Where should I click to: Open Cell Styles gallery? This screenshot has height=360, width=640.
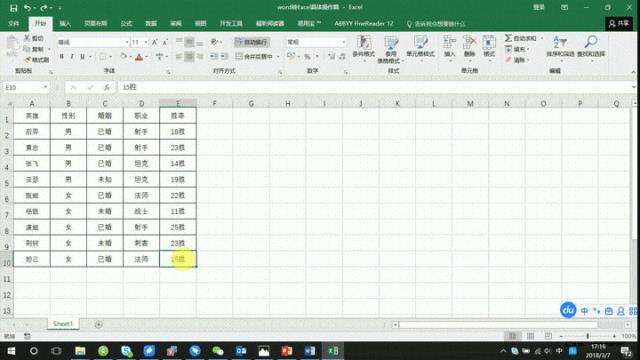pos(420,48)
